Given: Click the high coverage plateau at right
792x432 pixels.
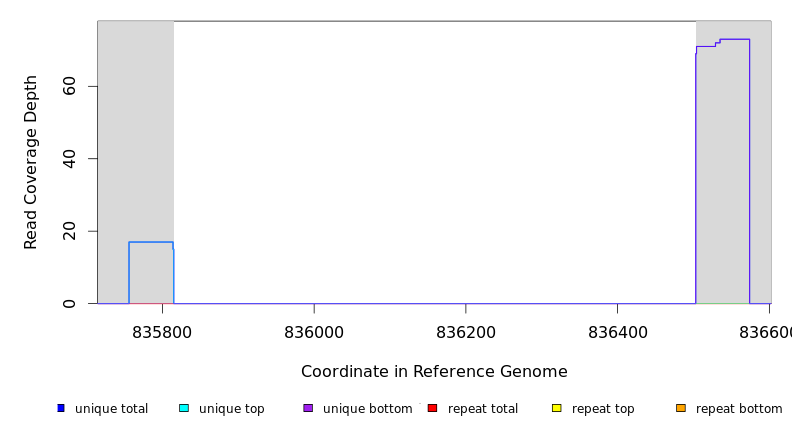Looking at the screenshot, I should (x=723, y=170).
